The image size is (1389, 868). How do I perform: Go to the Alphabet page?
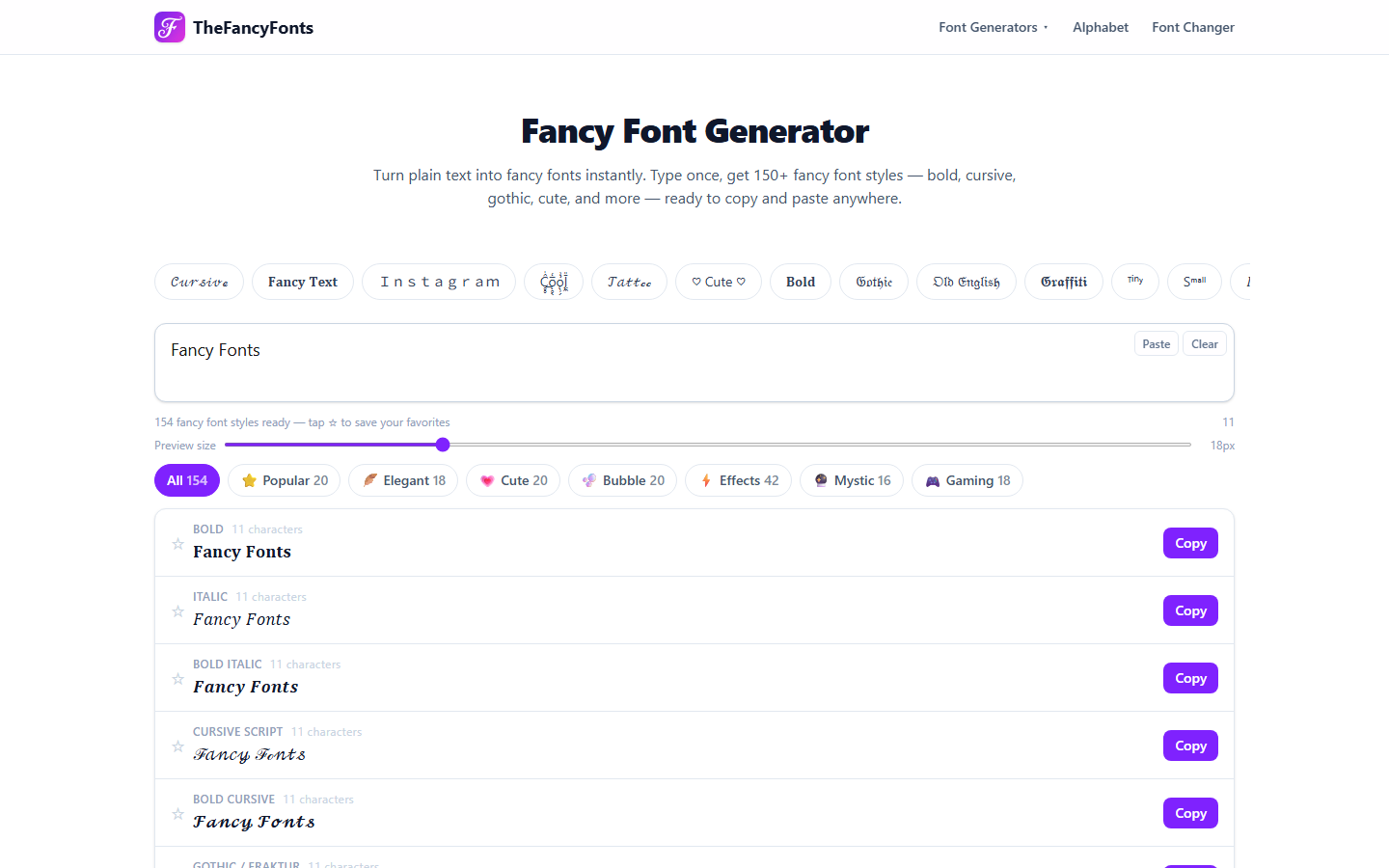click(x=1101, y=27)
